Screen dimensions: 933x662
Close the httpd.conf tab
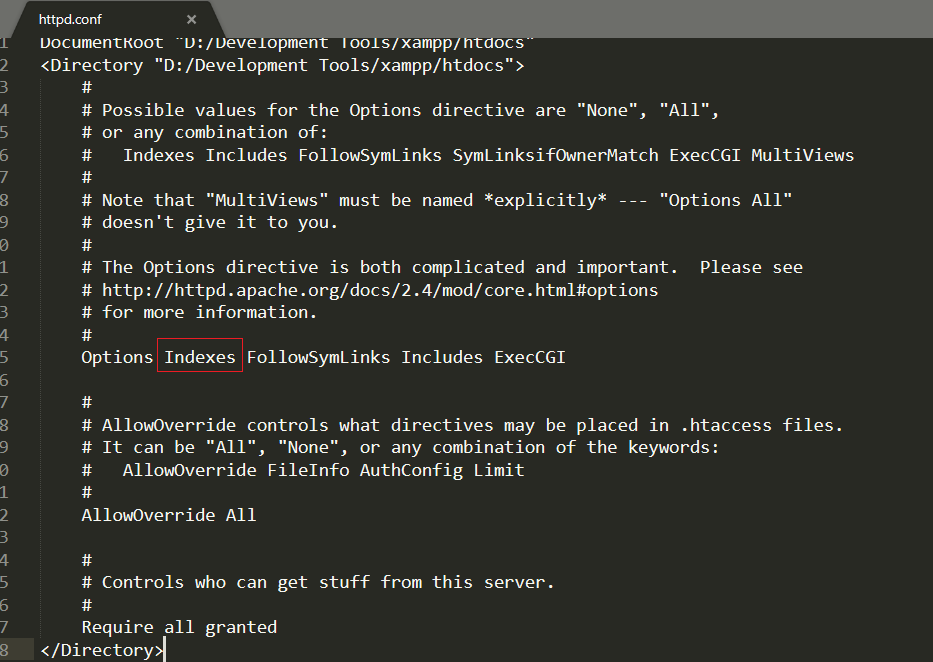point(191,19)
